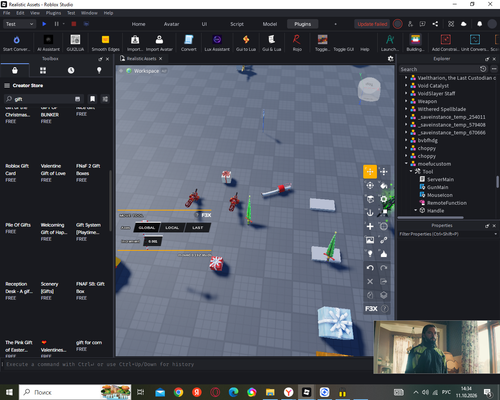Open the Lux Assistant plugin
The width and height of the screenshot is (500, 400).
[x=217, y=43]
